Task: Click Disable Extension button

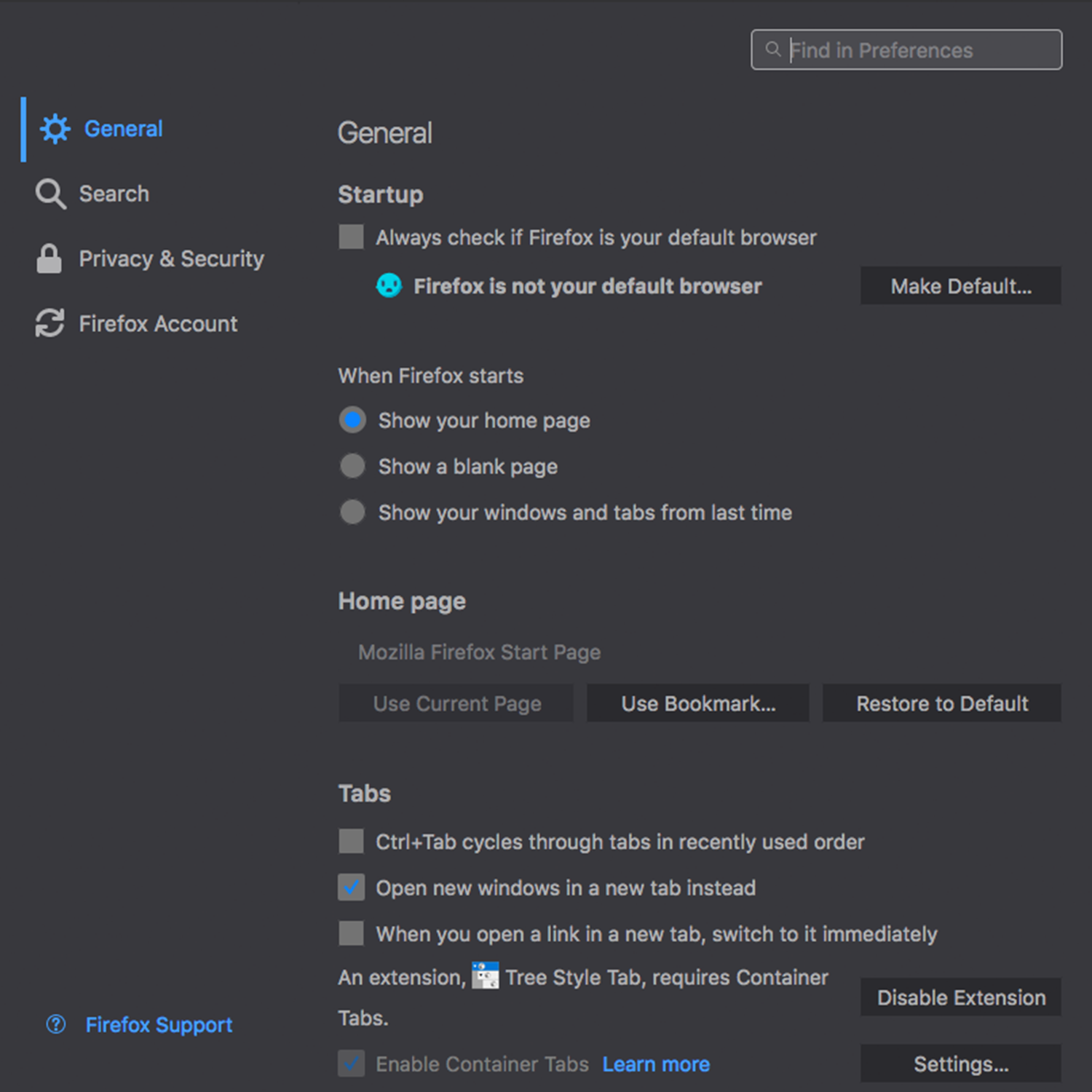Action: coord(961,997)
